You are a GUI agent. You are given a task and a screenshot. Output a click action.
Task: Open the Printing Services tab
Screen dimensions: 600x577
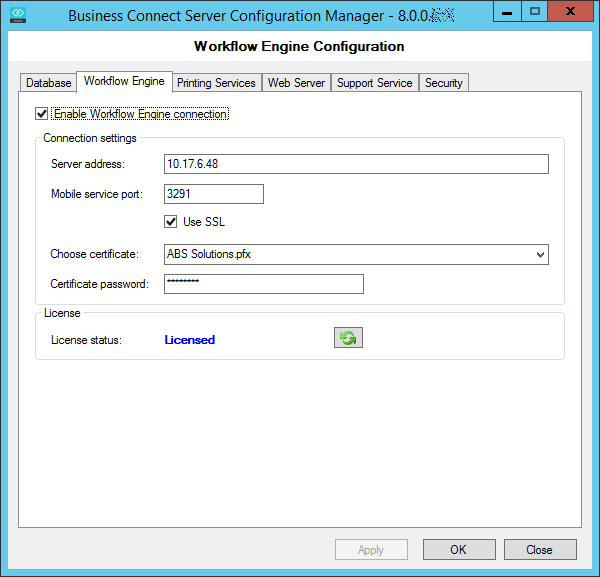(216, 83)
